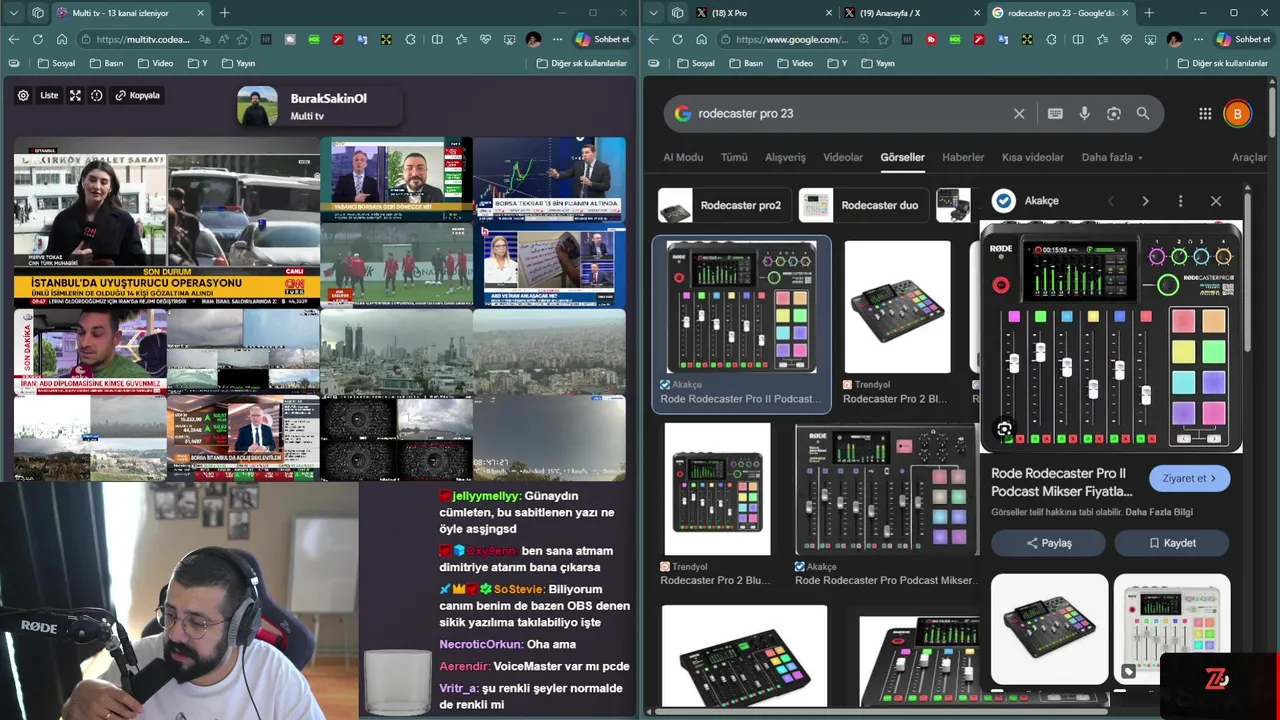Clear the Google search box text

point(1019,114)
